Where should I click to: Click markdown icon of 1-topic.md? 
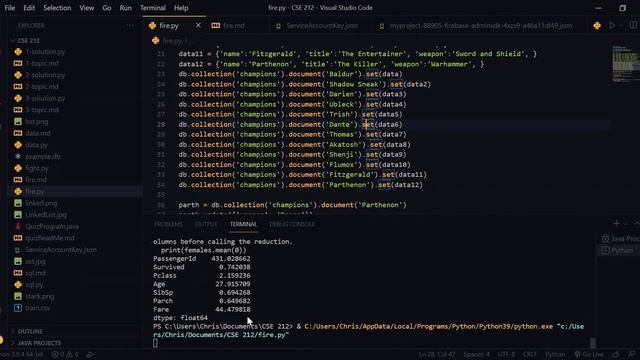point(18,63)
